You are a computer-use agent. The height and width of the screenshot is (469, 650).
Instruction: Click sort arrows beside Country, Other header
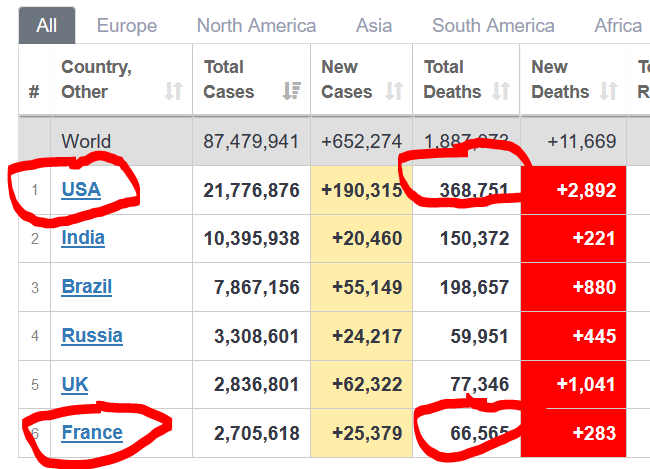point(174,92)
